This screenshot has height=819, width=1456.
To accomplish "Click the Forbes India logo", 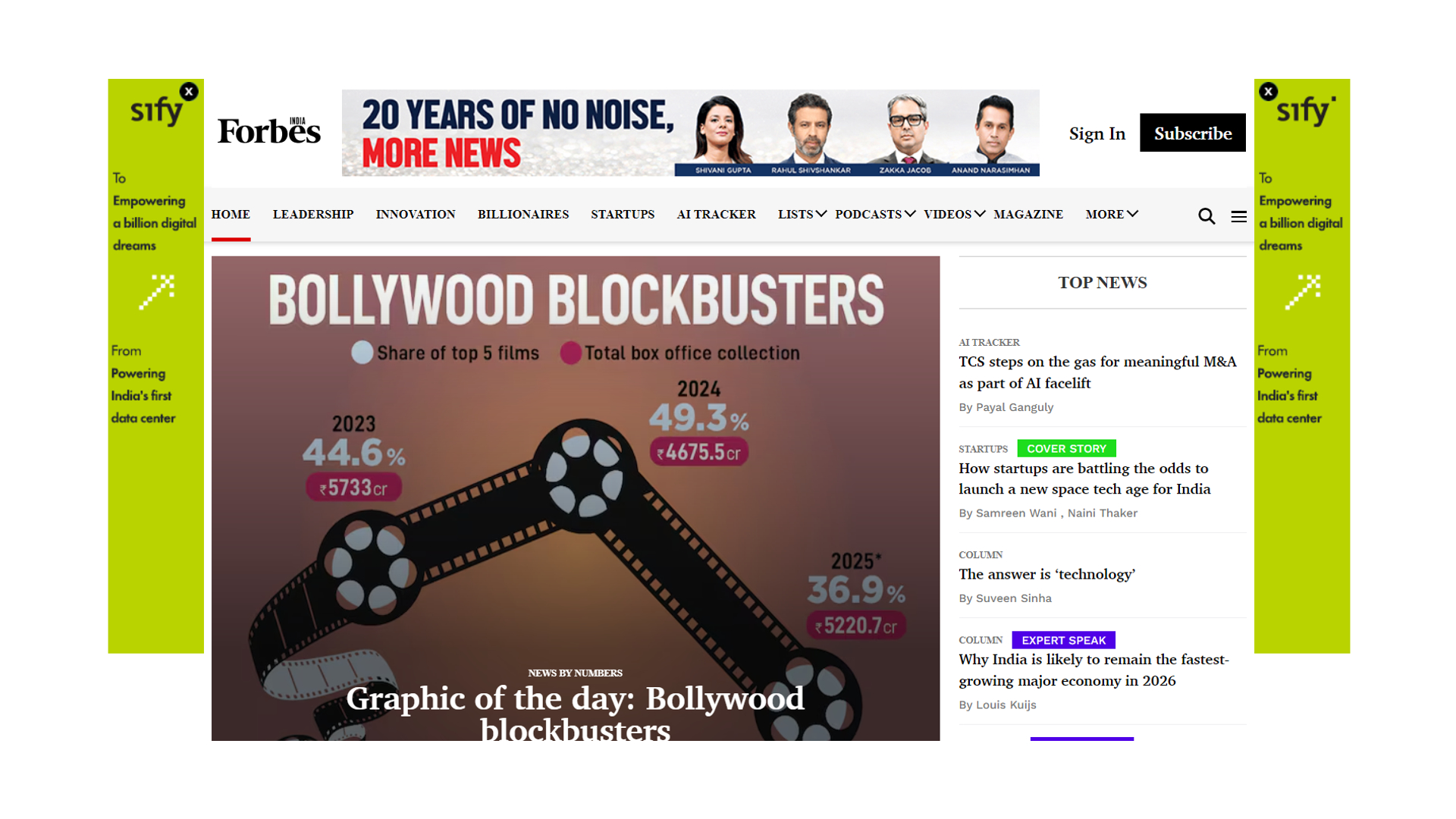I will click(268, 132).
